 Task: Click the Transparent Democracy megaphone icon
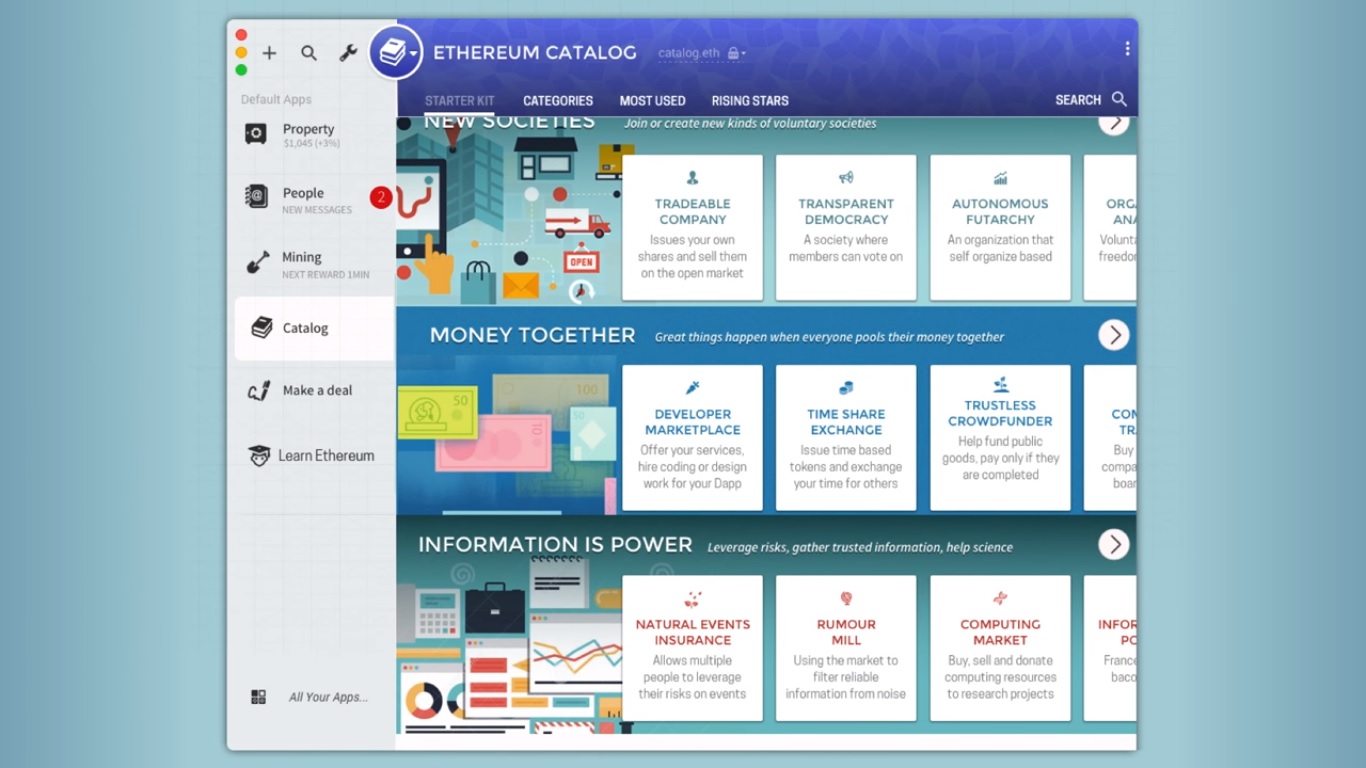pyautogui.click(x=846, y=178)
